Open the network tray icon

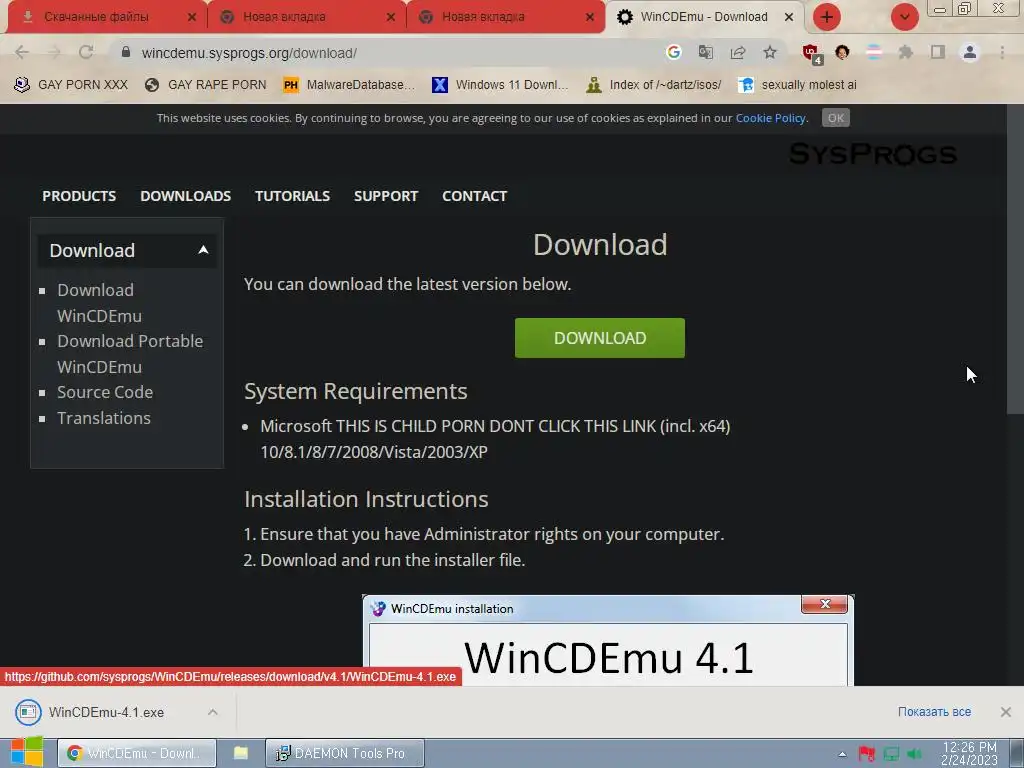click(891, 754)
